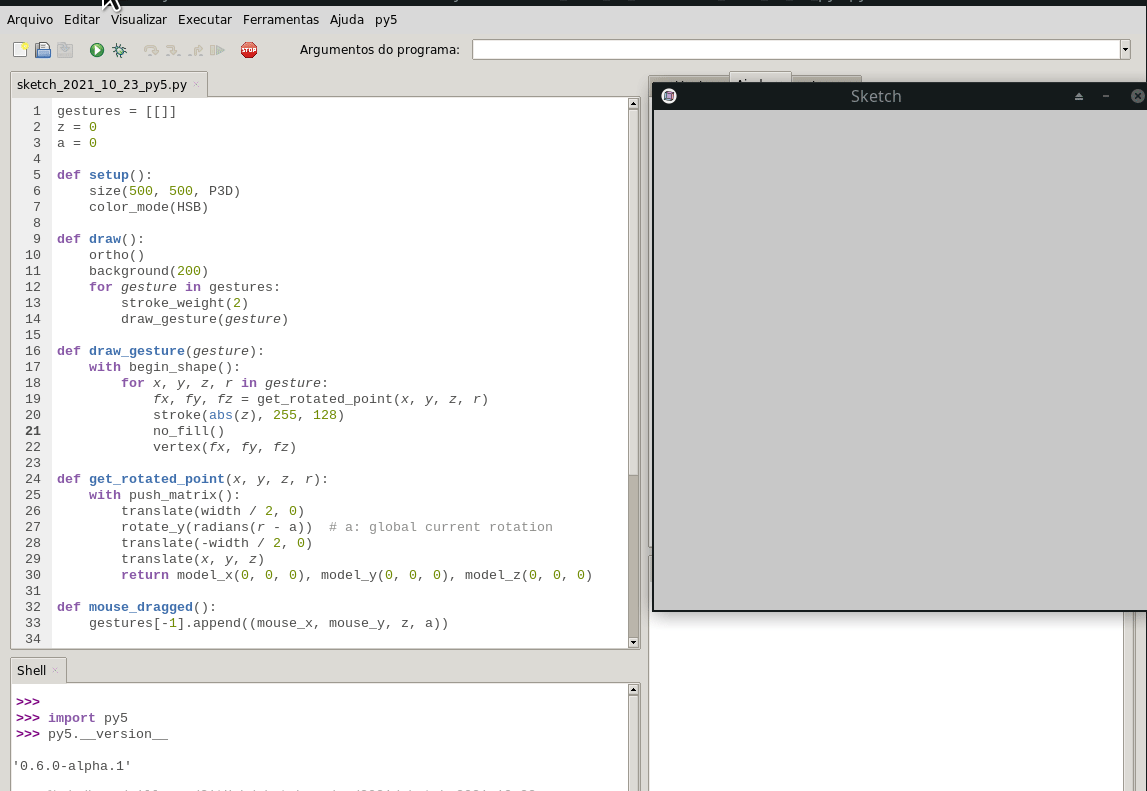Expand the program arguments dropdown arrow
This screenshot has height=791, width=1147.
[x=1125, y=50]
